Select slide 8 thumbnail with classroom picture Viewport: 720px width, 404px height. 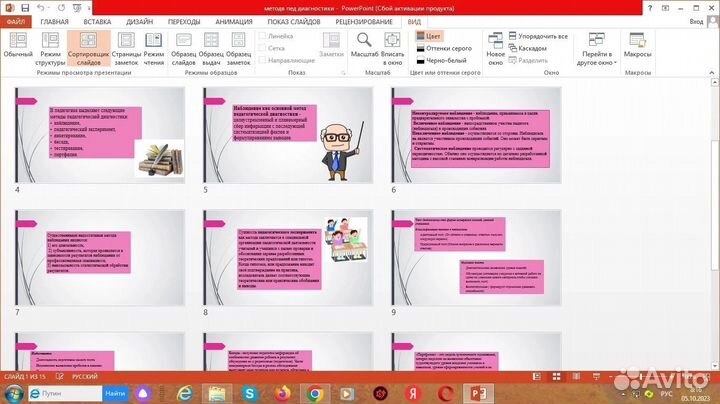point(288,258)
